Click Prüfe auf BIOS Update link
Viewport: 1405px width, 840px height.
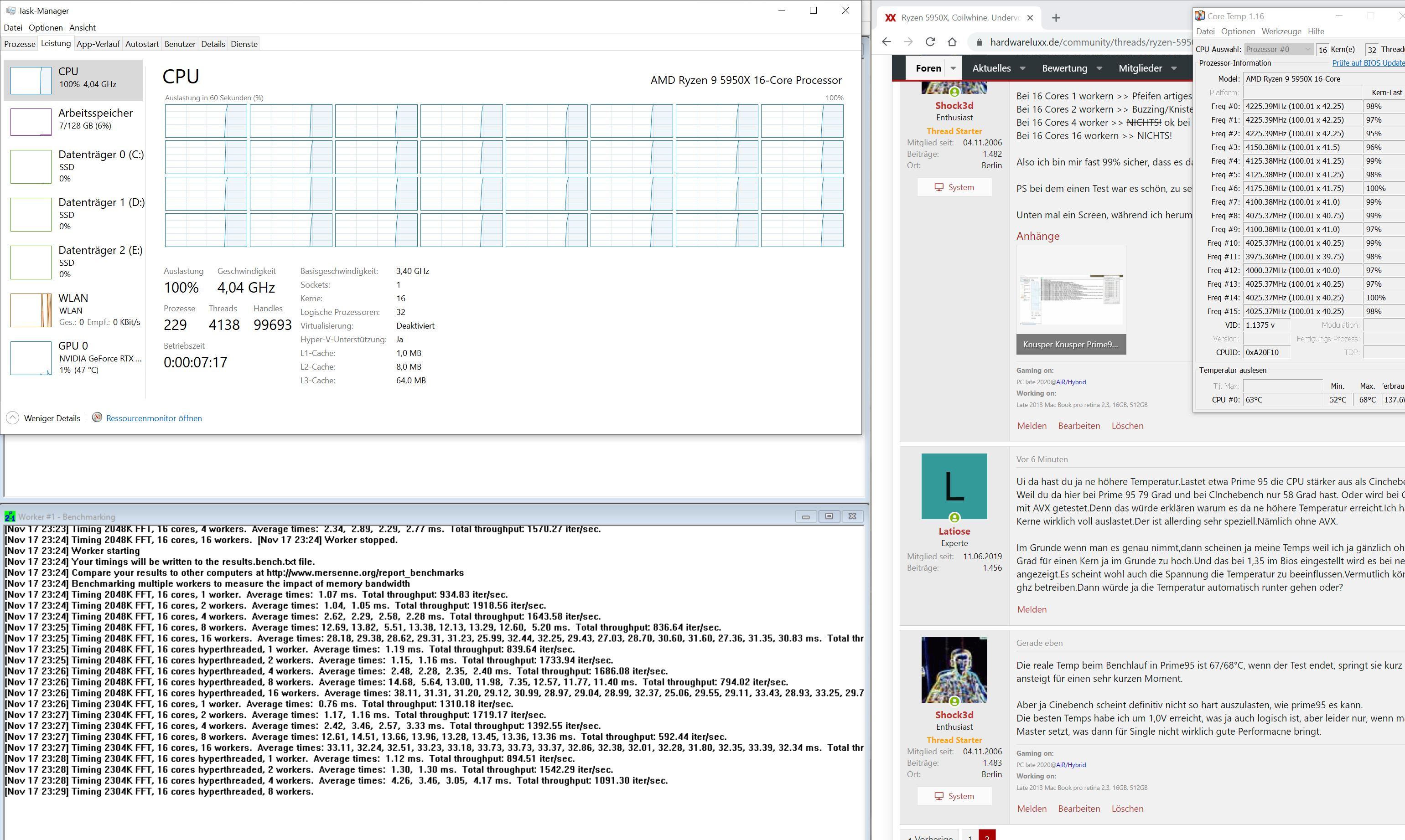pyautogui.click(x=1368, y=63)
